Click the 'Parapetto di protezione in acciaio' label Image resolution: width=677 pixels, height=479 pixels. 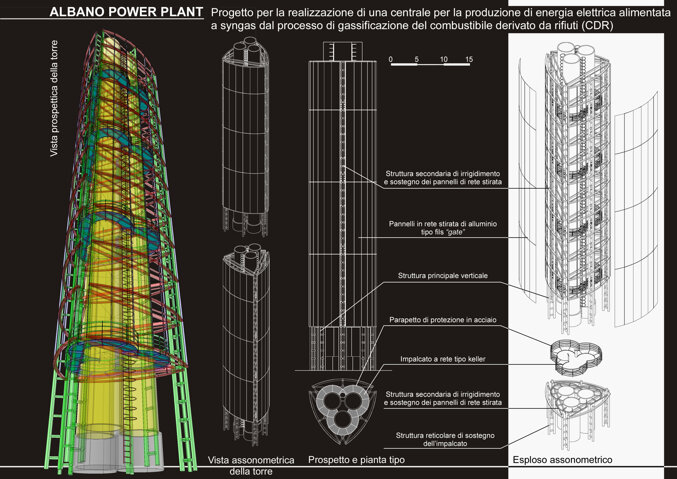click(446, 320)
